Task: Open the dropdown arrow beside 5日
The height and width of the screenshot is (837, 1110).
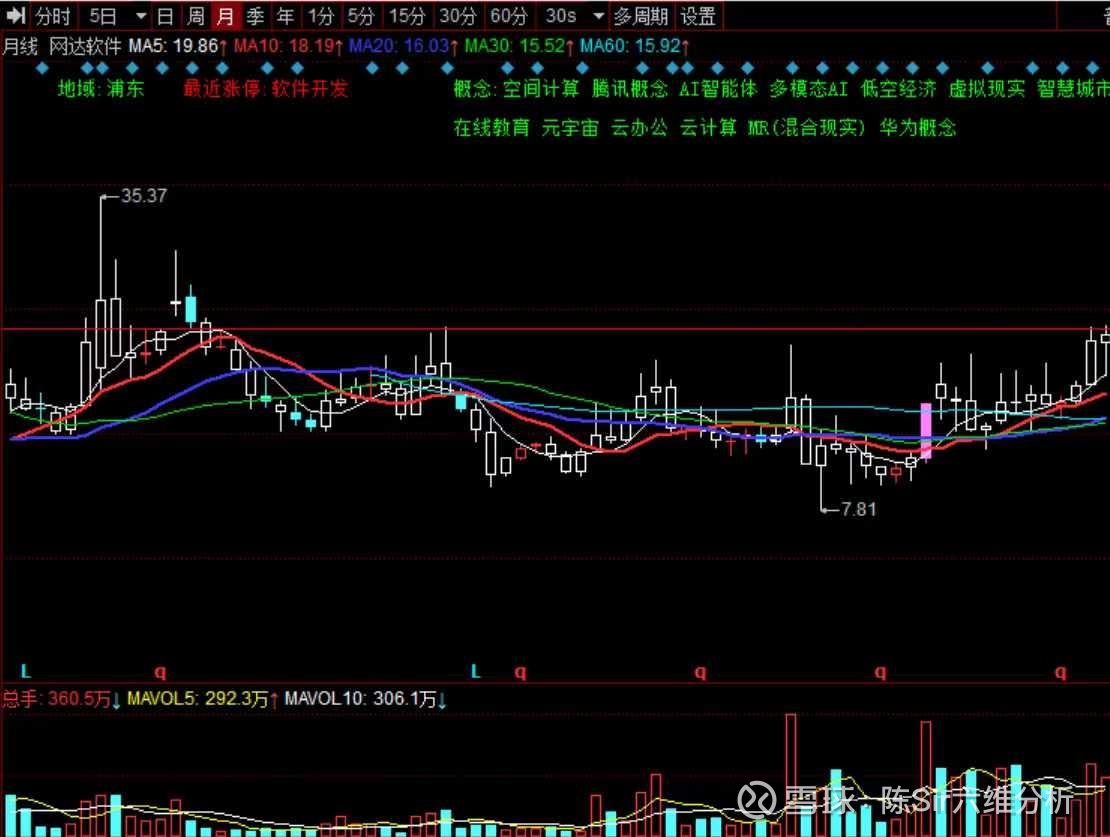Action: [x=141, y=16]
